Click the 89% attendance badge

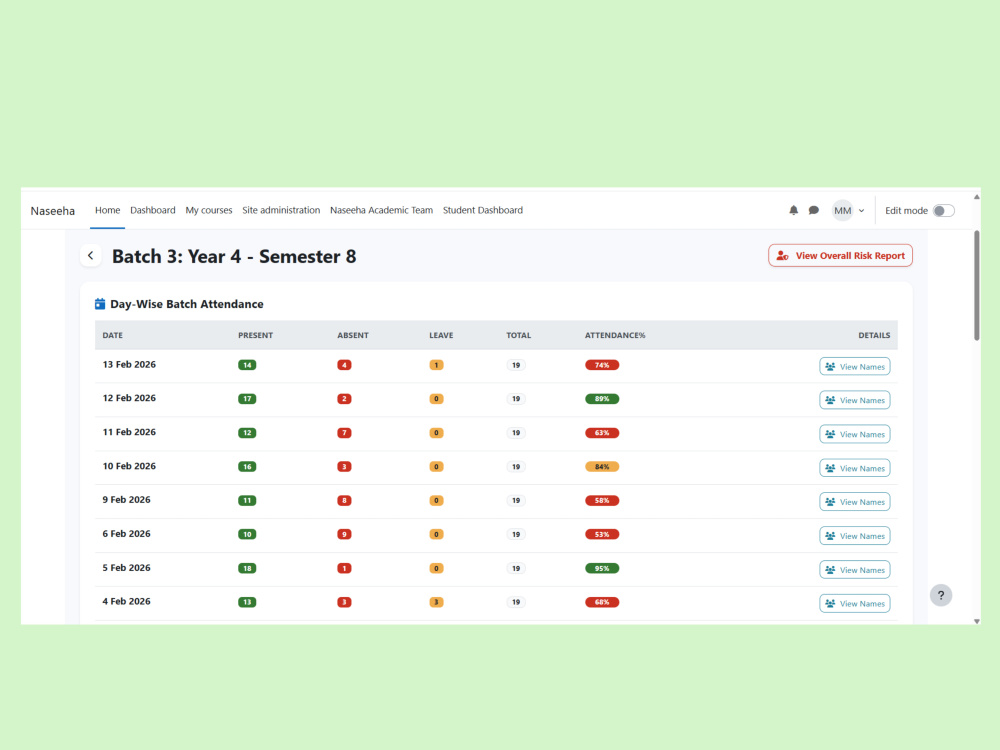click(602, 399)
